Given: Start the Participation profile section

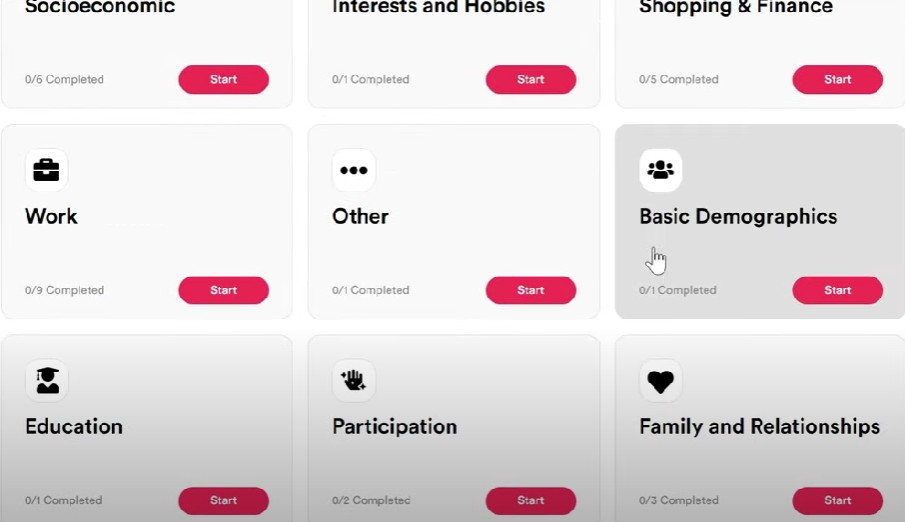Looking at the screenshot, I should pyautogui.click(x=530, y=501).
